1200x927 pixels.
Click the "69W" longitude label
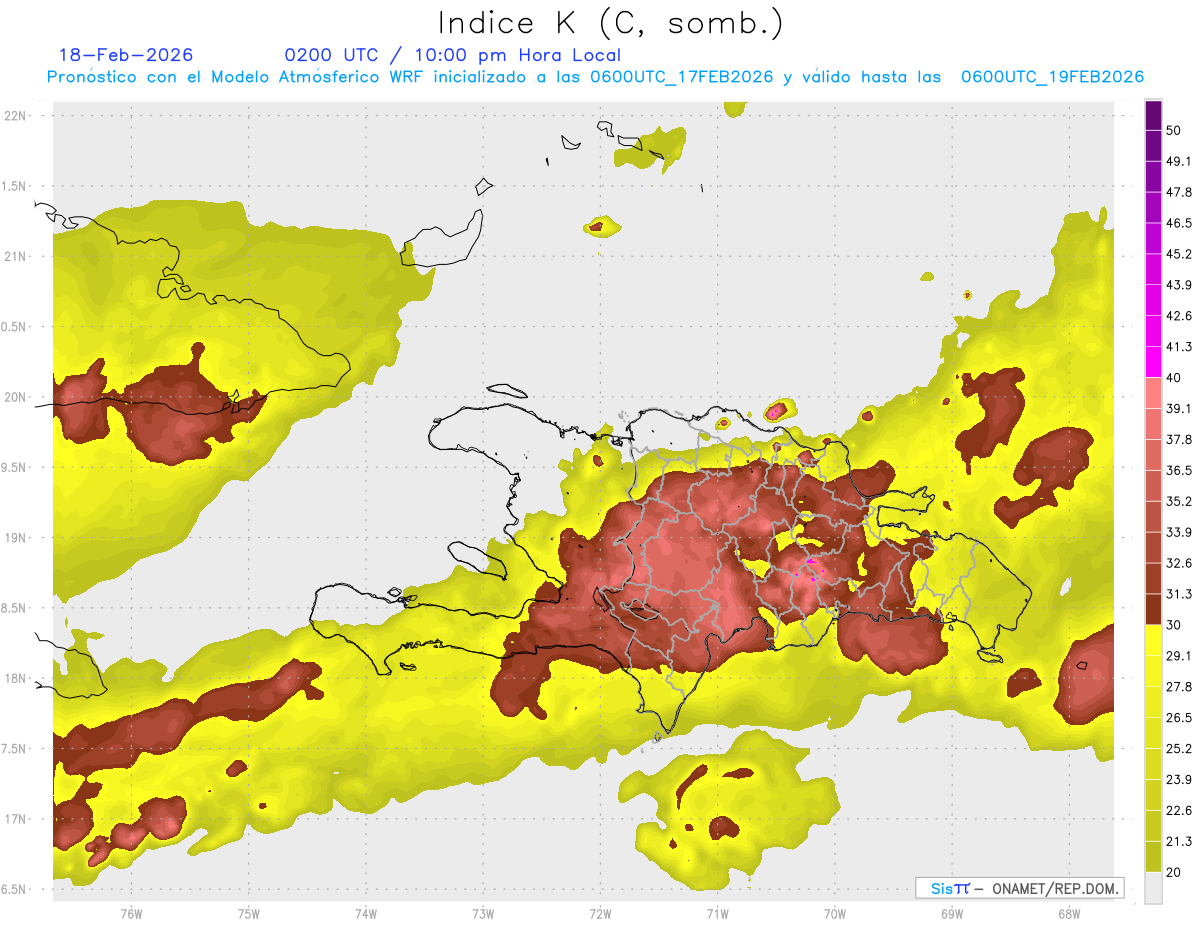click(952, 914)
